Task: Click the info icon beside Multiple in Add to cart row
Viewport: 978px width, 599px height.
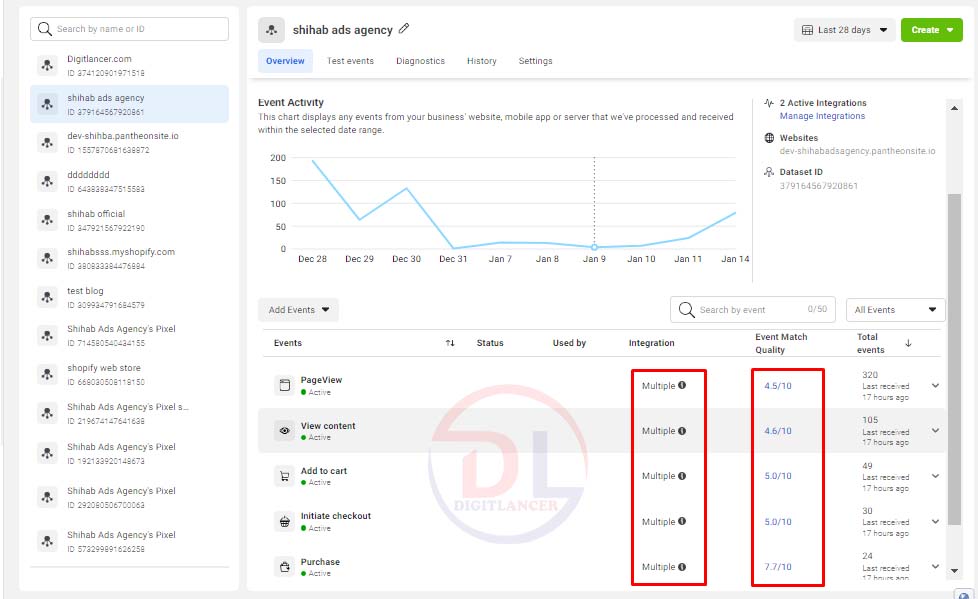Action: pos(682,475)
